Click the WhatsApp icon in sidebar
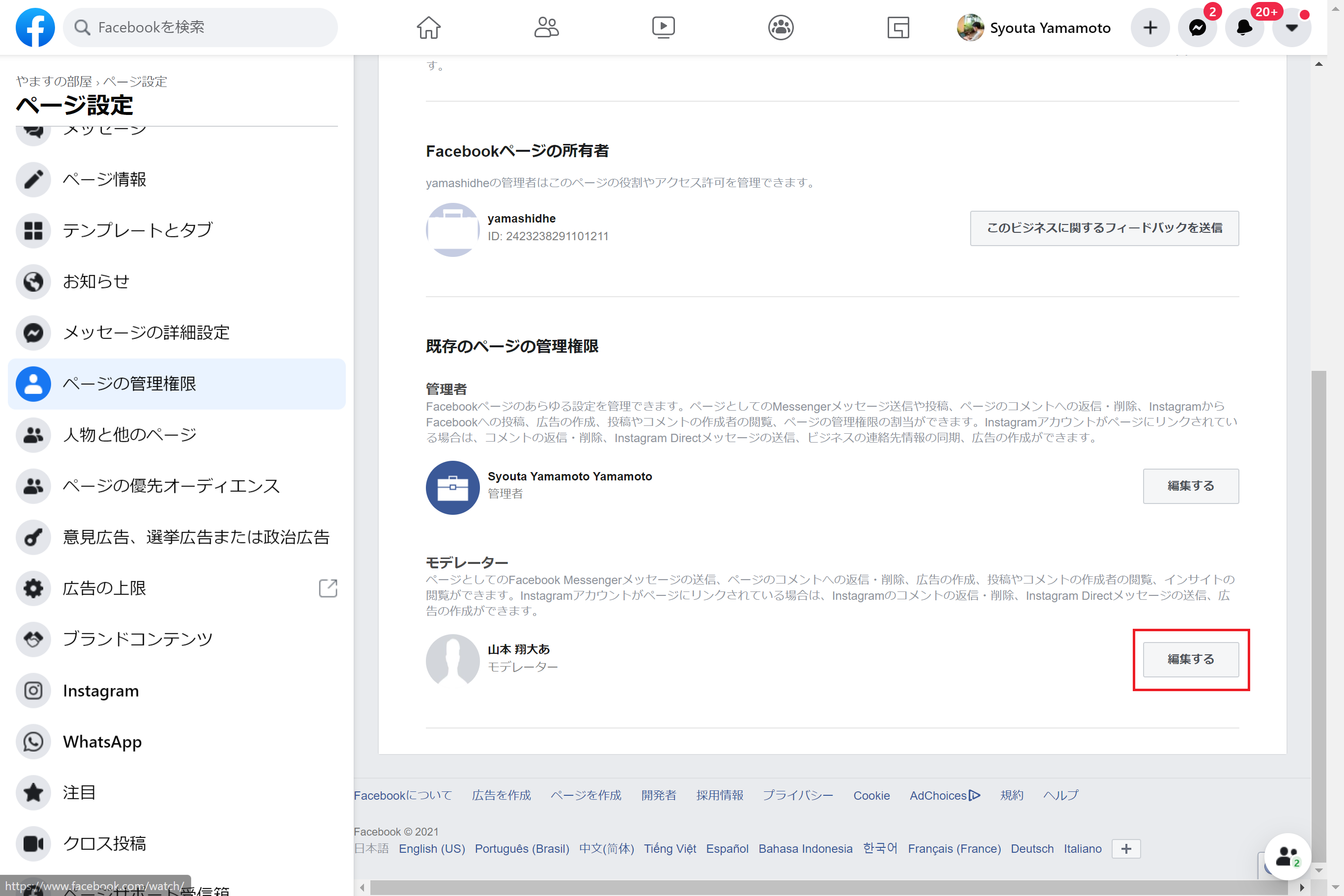The image size is (1344, 896). click(33, 742)
